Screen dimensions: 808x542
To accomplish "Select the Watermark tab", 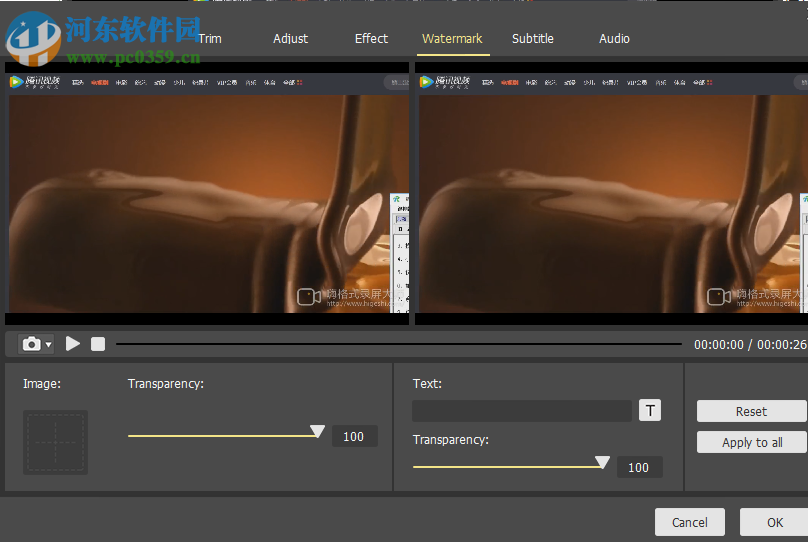I will coord(452,39).
